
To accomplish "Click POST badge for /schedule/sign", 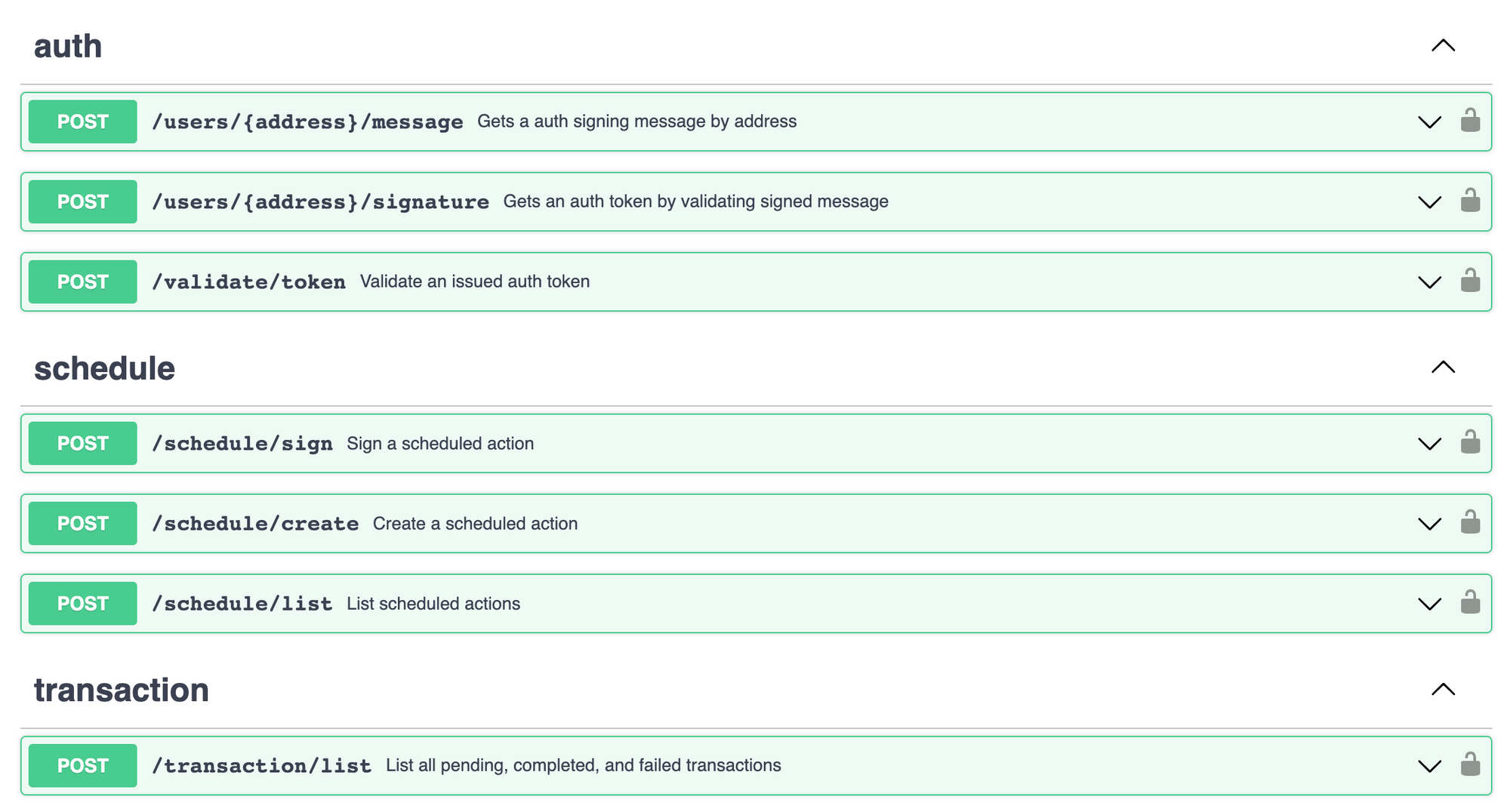I will (x=83, y=443).
